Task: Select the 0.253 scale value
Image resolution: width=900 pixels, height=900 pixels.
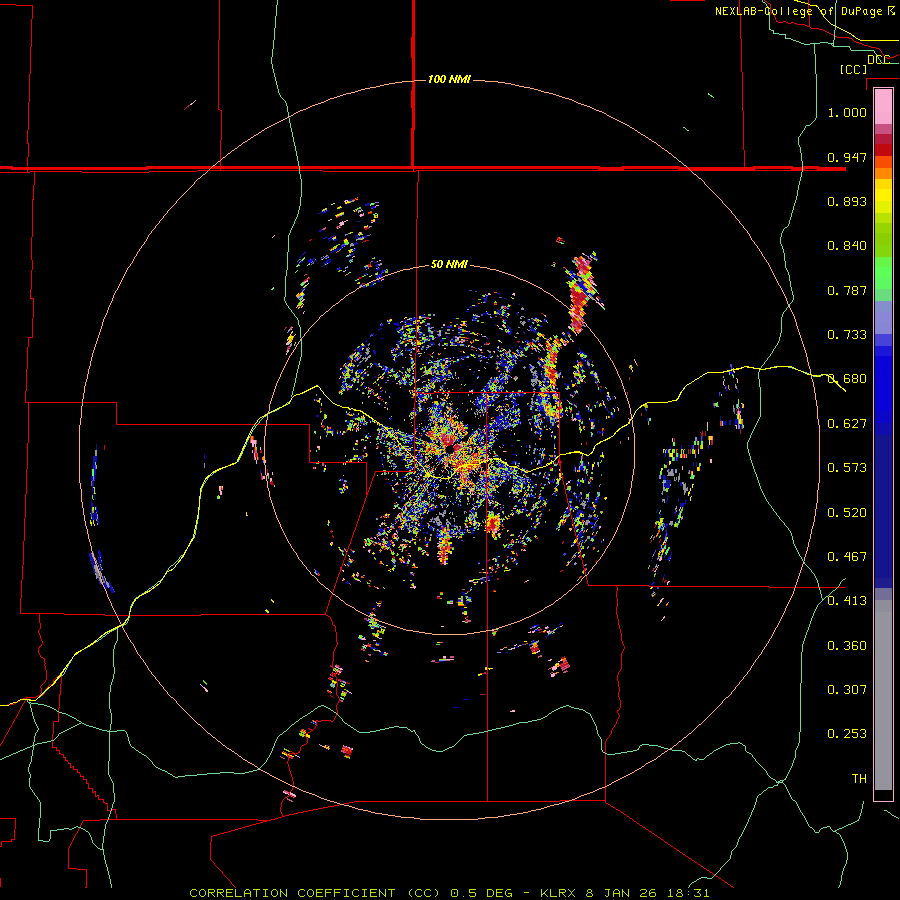Action: click(847, 734)
